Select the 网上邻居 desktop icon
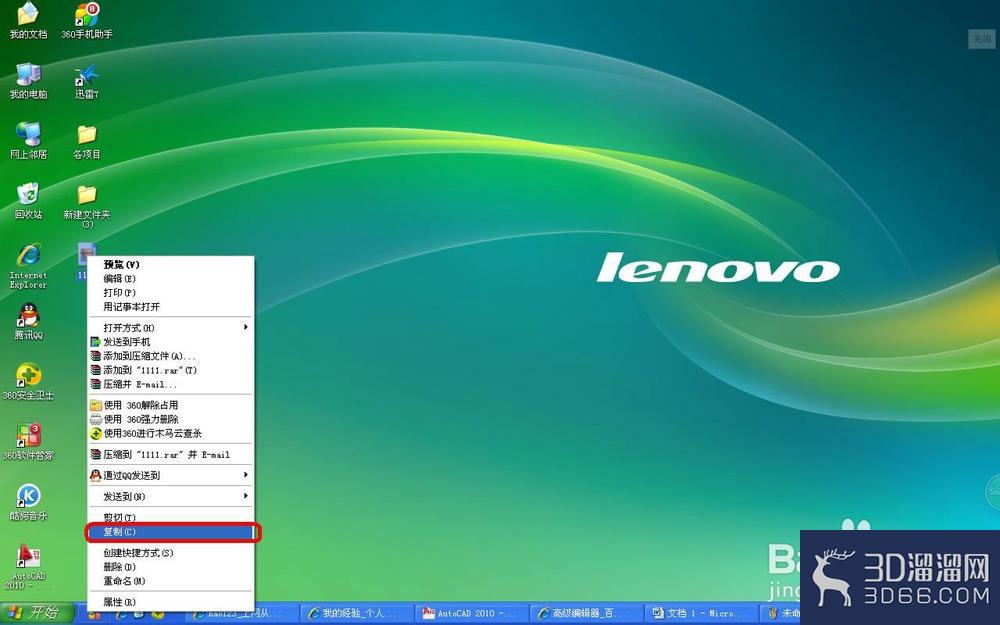The image size is (1000, 625). click(28, 141)
